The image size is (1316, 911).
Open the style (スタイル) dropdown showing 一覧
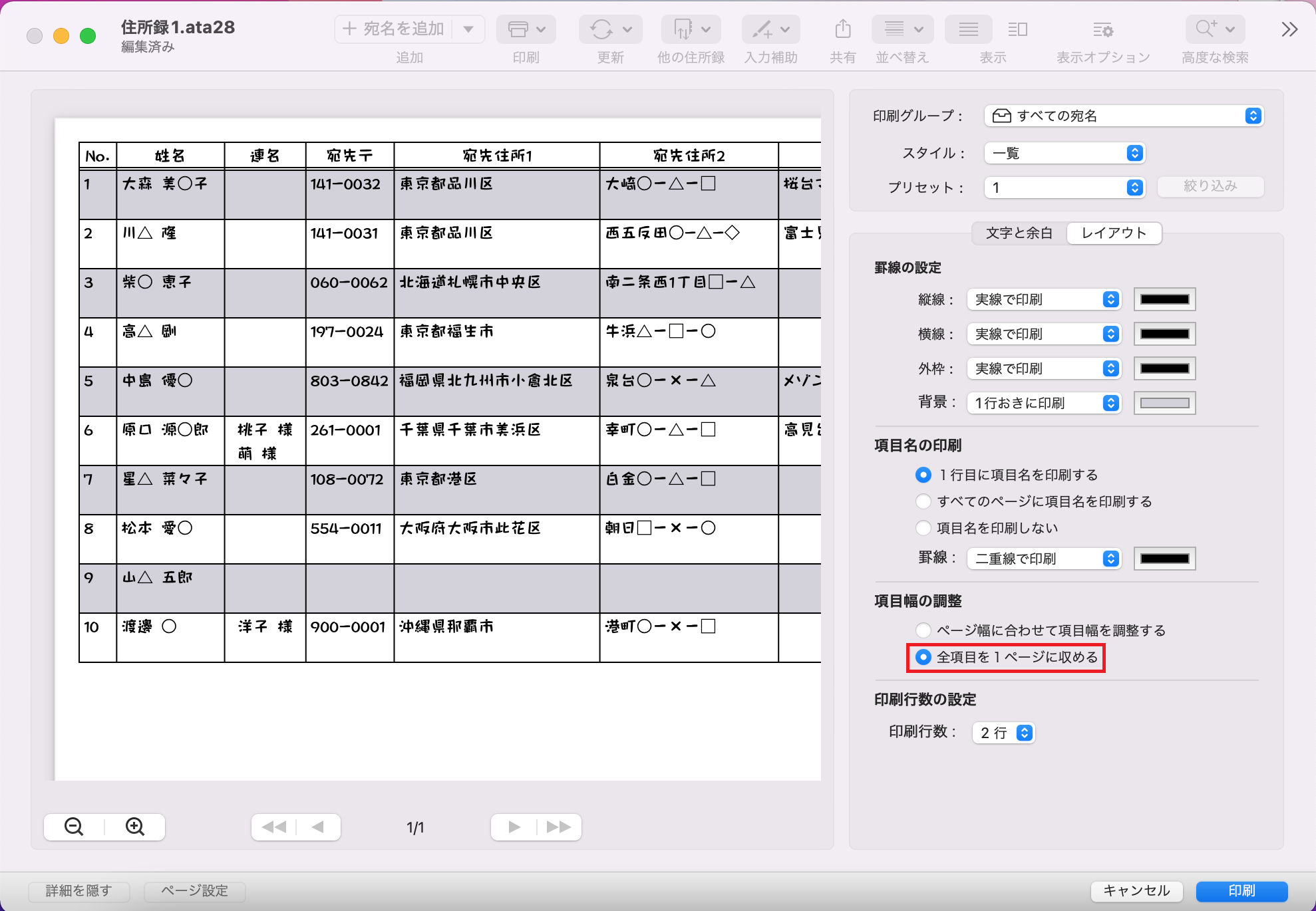pyautogui.click(x=1063, y=153)
